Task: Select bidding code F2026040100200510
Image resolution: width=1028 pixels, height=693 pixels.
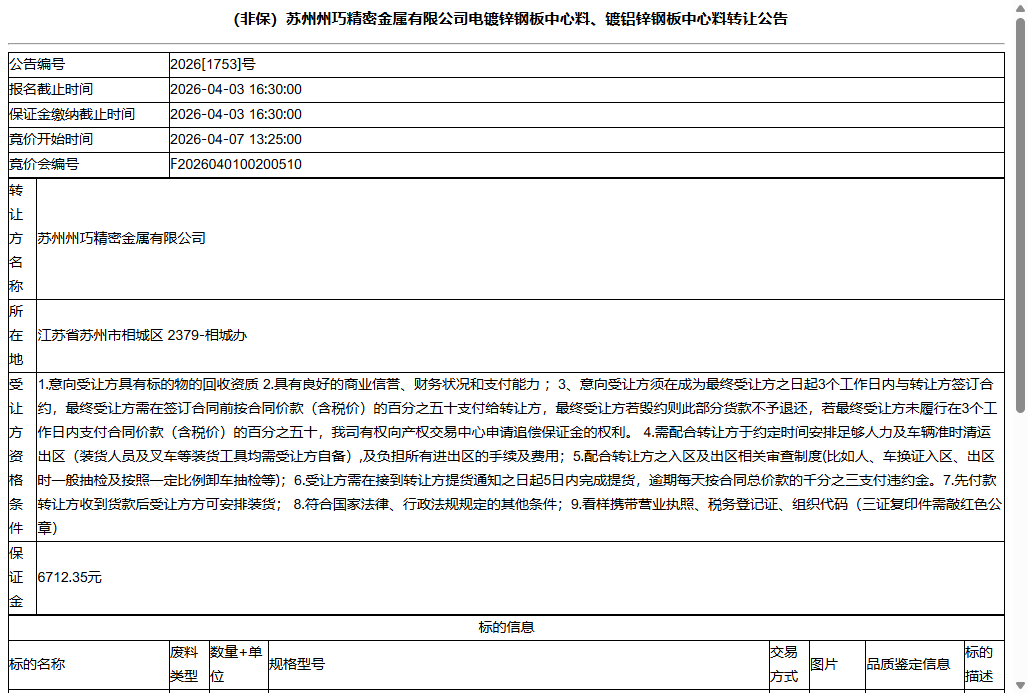Action: coord(236,164)
